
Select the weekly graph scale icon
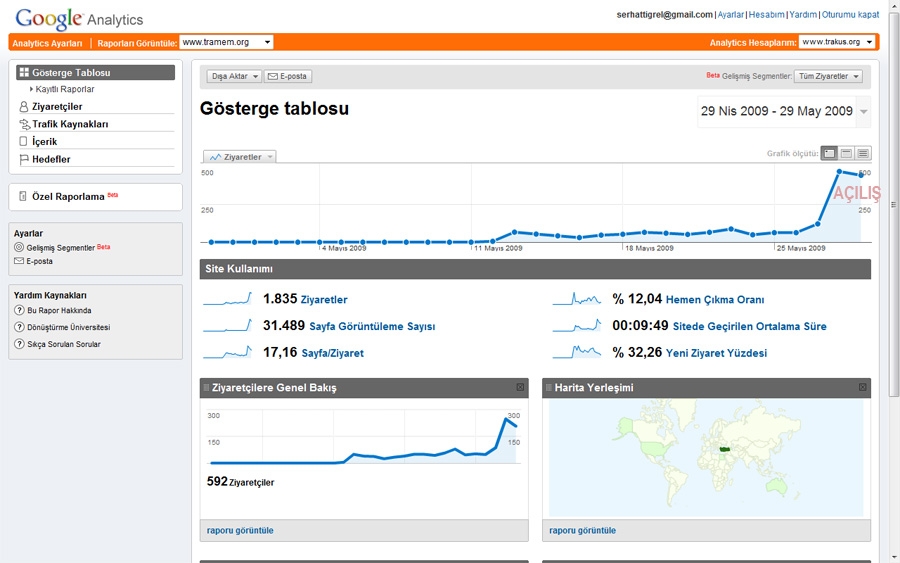pyautogui.click(x=846, y=153)
